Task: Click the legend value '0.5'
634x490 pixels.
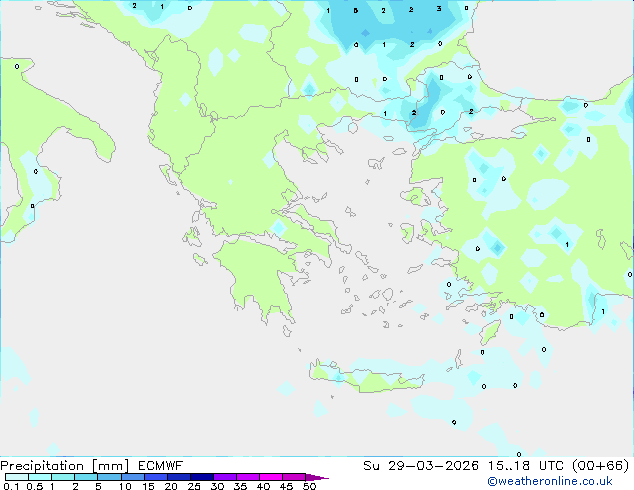Action: [x=34, y=486]
